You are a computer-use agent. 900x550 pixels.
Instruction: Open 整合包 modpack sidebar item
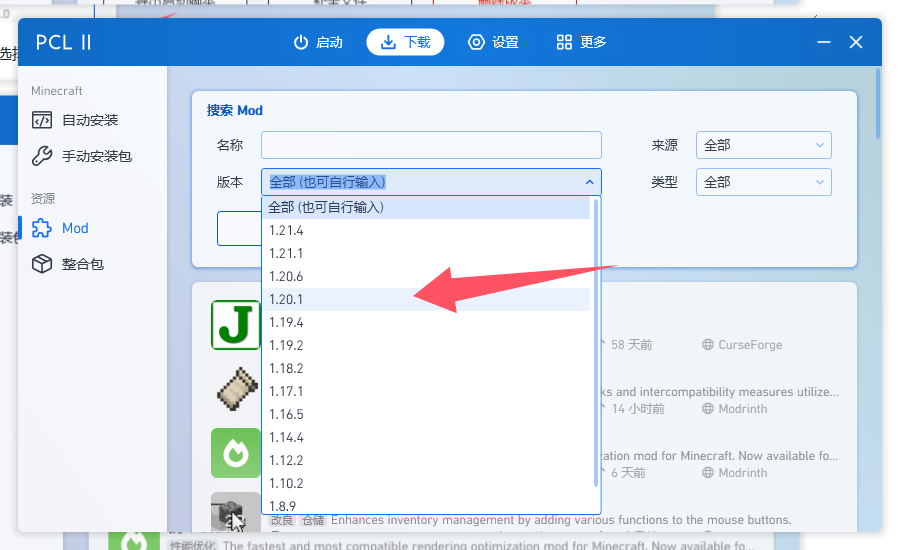[x=82, y=264]
